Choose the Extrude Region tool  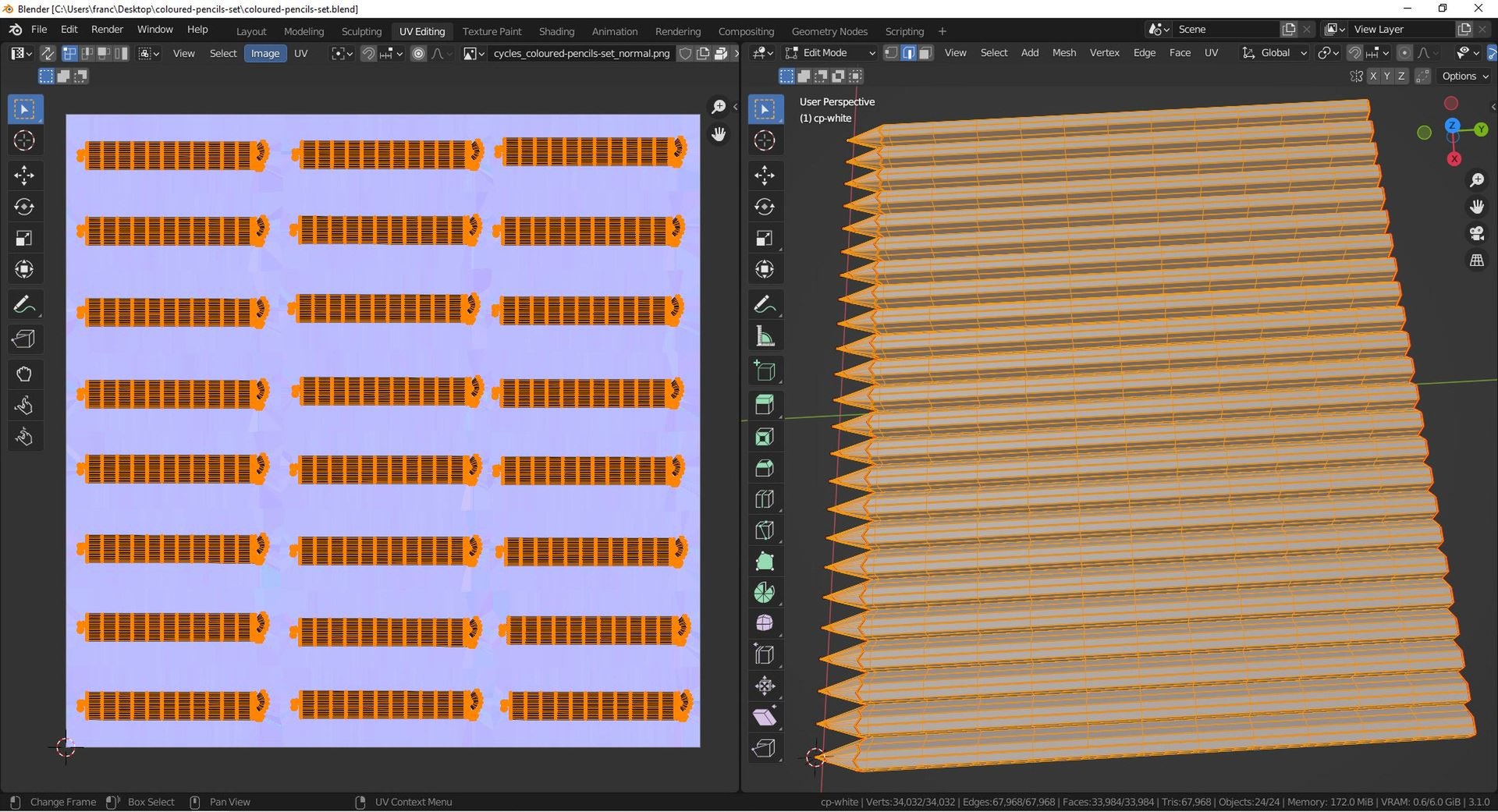click(765, 405)
